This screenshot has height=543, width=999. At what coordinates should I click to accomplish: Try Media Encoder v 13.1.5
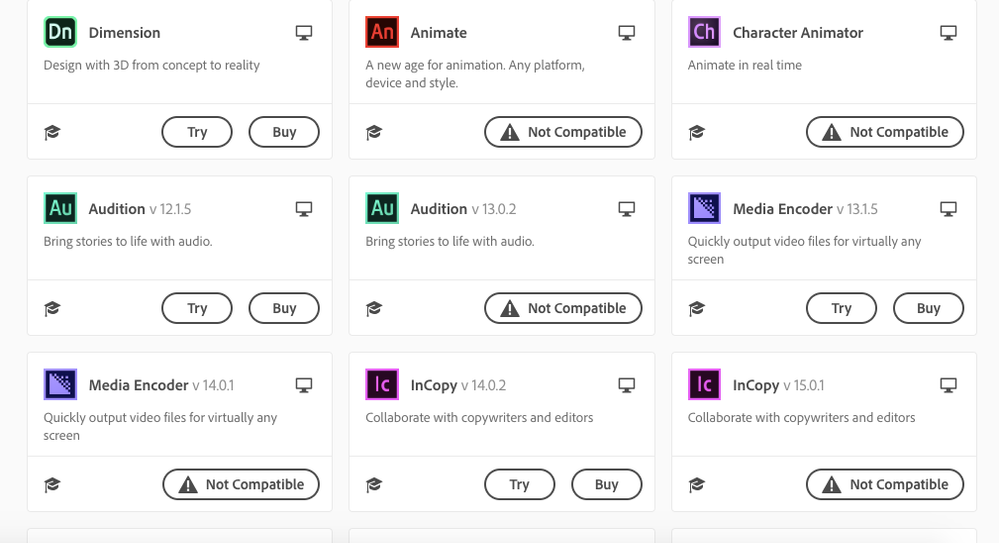(x=842, y=308)
